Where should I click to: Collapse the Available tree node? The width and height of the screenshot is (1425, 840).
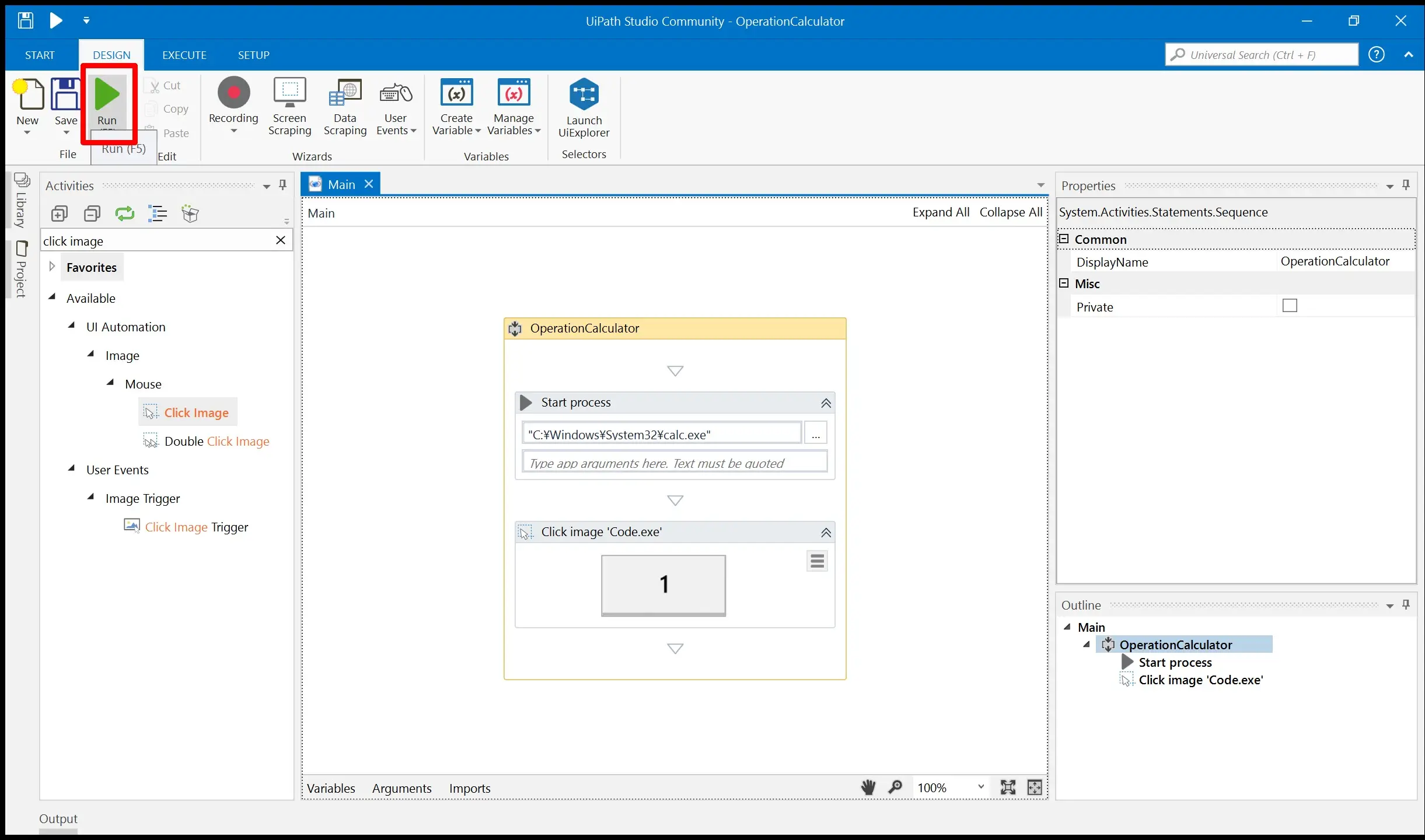[x=52, y=297]
